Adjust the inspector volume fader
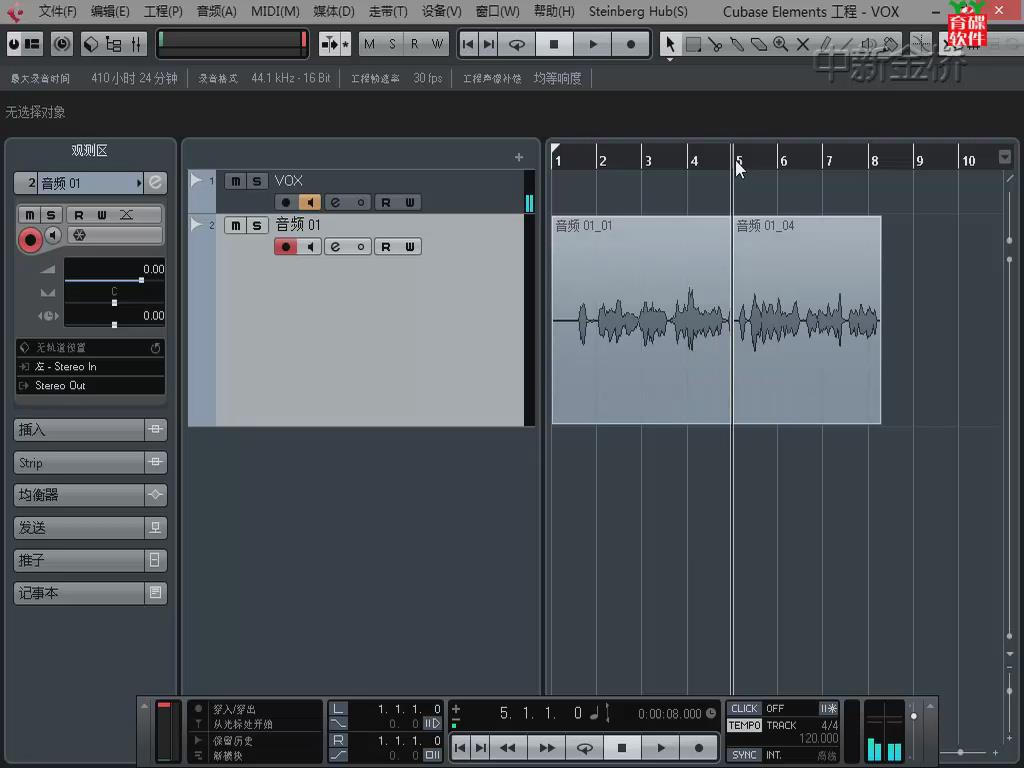Viewport: 1024px width, 768px height. pos(142,280)
